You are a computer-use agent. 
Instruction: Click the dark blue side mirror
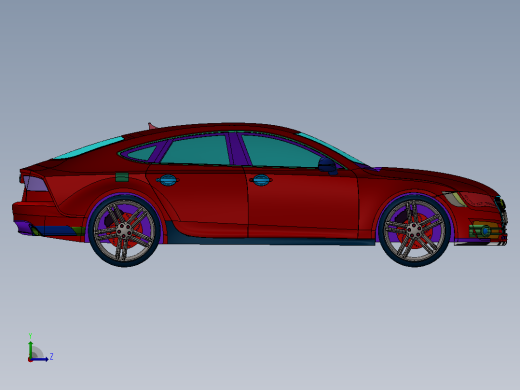328,166
